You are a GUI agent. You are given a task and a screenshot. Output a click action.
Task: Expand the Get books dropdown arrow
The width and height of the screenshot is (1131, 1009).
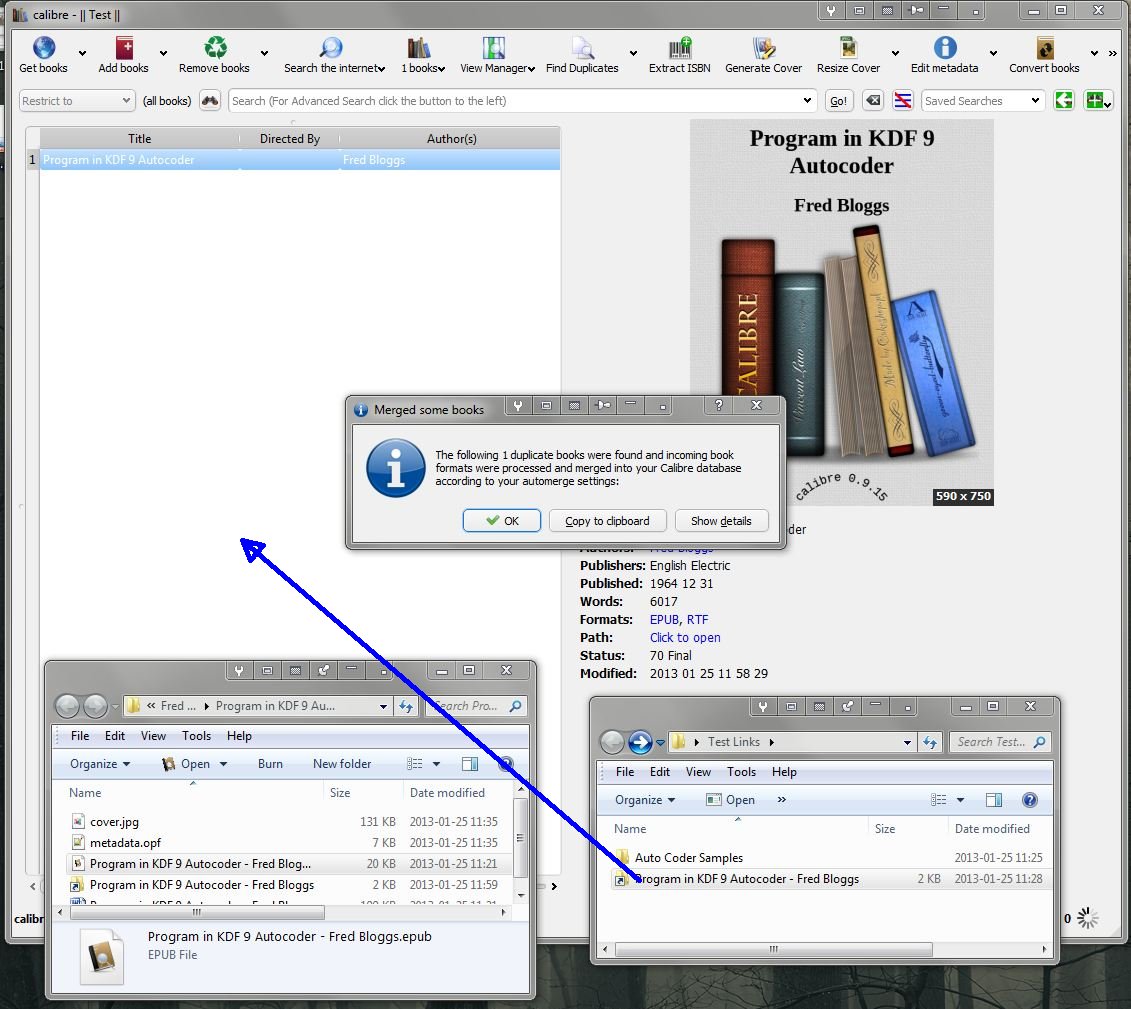82,53
